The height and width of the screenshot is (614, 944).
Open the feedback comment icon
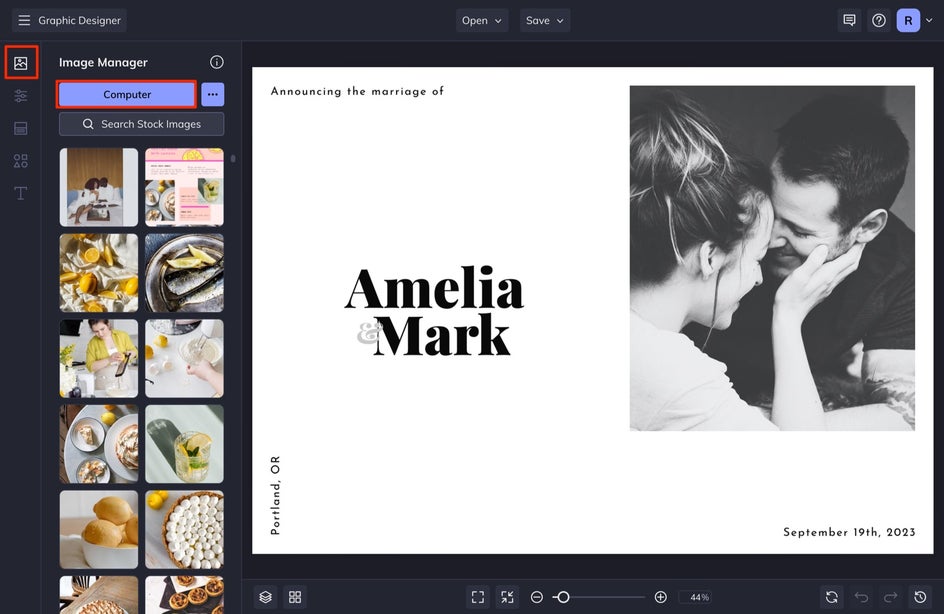(849, 20)
